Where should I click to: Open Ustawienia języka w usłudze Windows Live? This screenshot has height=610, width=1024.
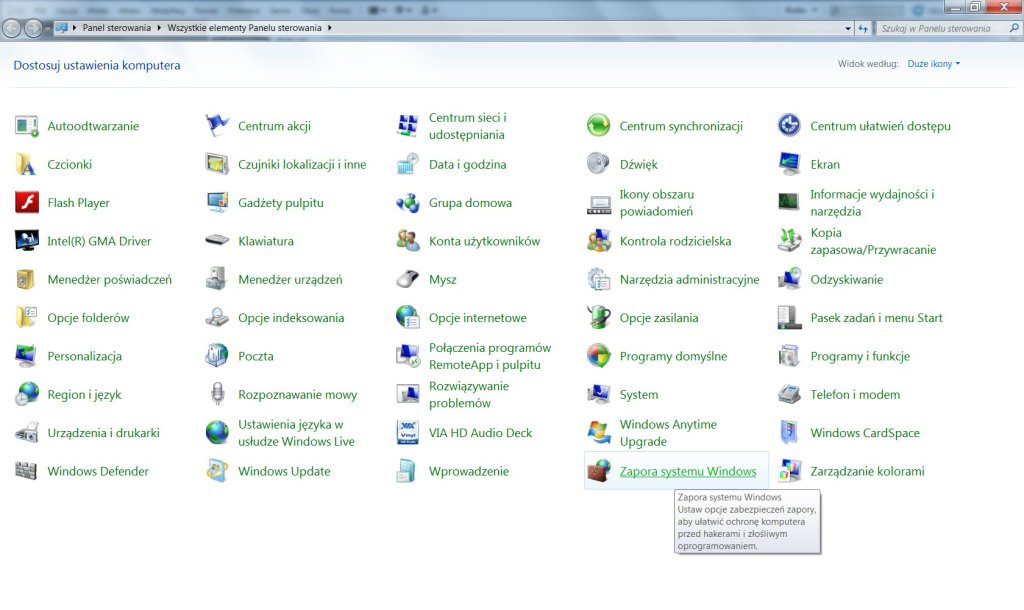click(296, 433)
